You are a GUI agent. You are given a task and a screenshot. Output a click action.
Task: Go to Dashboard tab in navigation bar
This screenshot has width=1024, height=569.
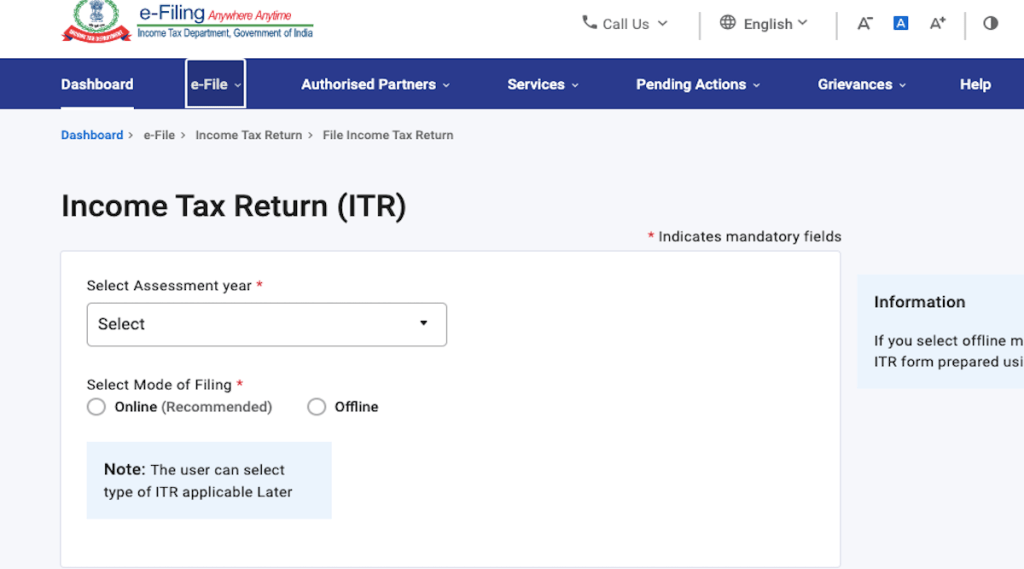click(x=97, y=84)
